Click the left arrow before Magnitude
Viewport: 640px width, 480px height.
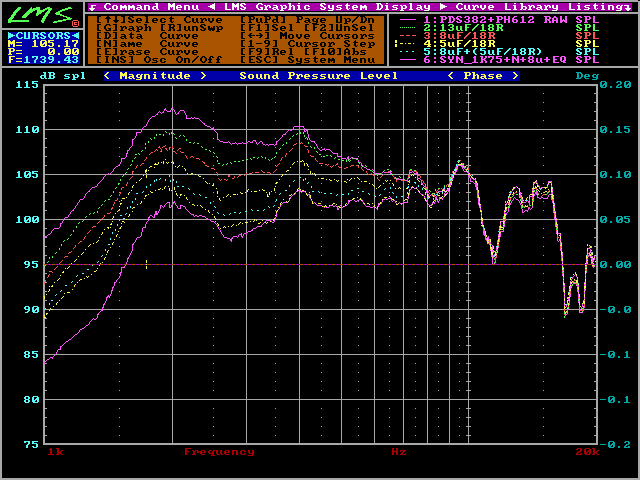[x=107, y=76]
